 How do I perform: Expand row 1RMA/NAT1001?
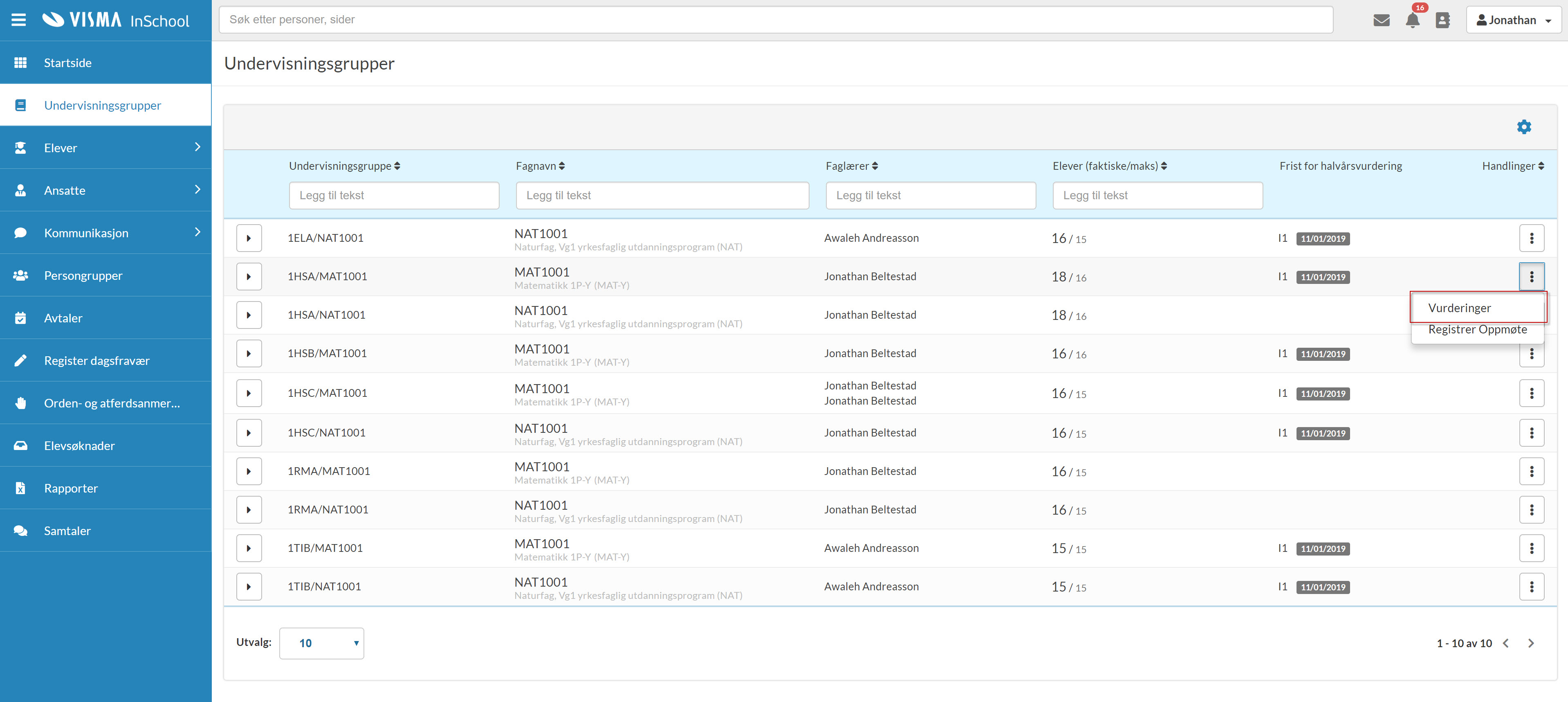[x=249, y=510]
